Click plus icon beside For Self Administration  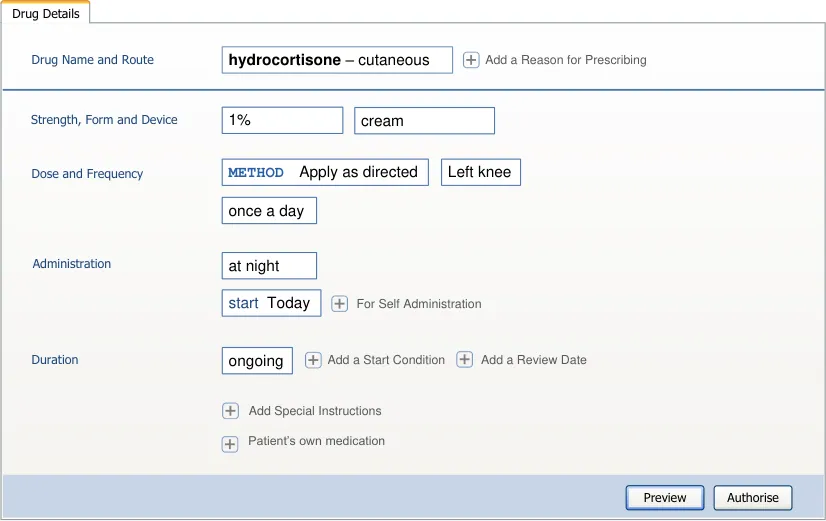pyautogui.click(x=340, y=304)
